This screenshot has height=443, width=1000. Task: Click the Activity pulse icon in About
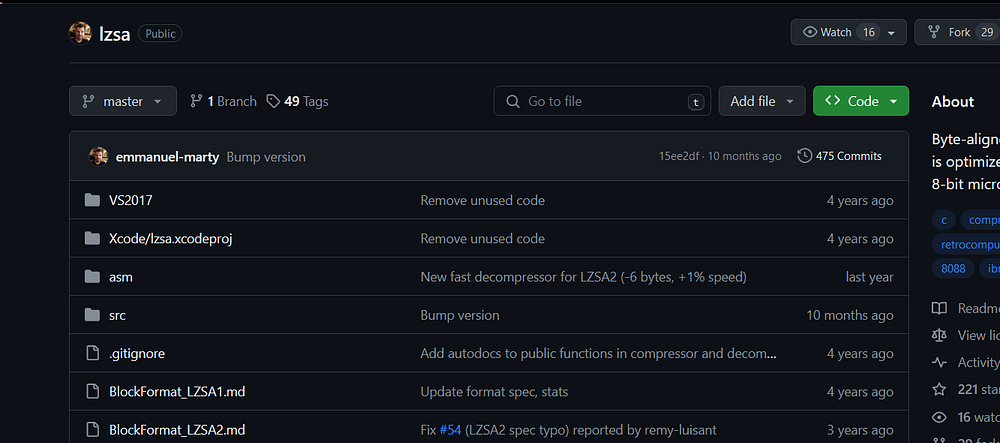pos(939,363)
